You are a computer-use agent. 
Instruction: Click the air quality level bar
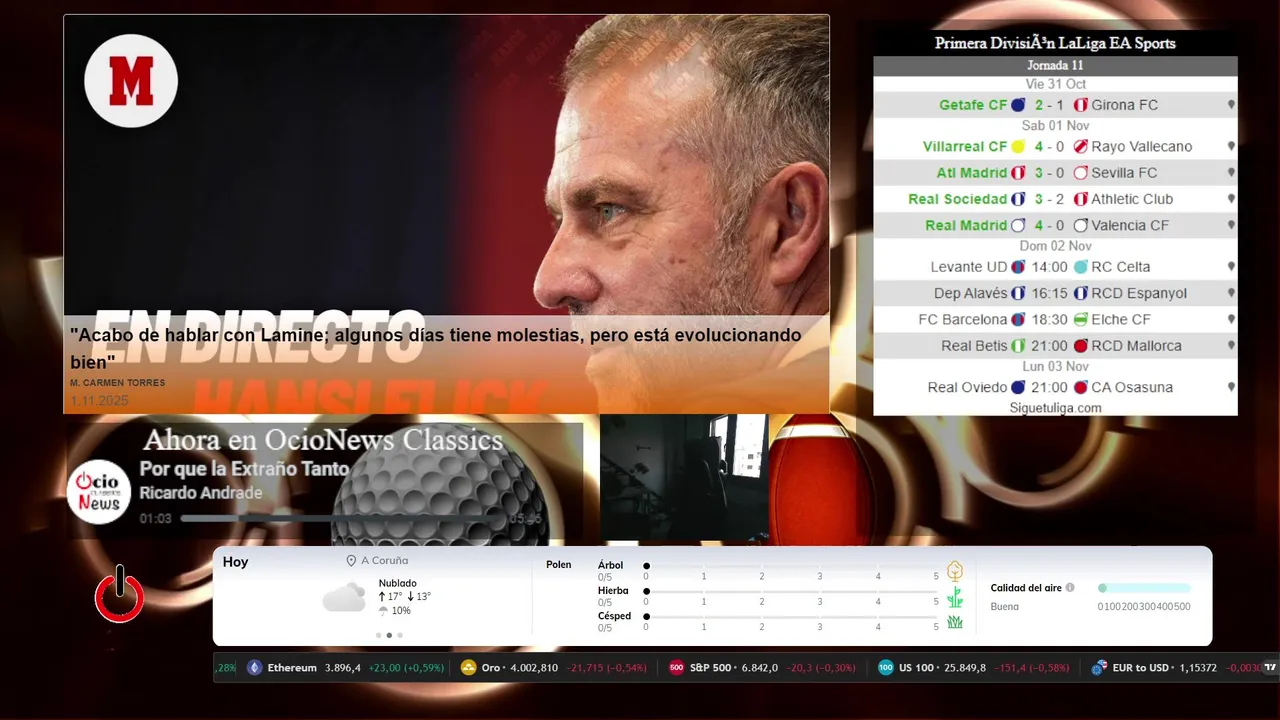click(x=1144, y=588)
